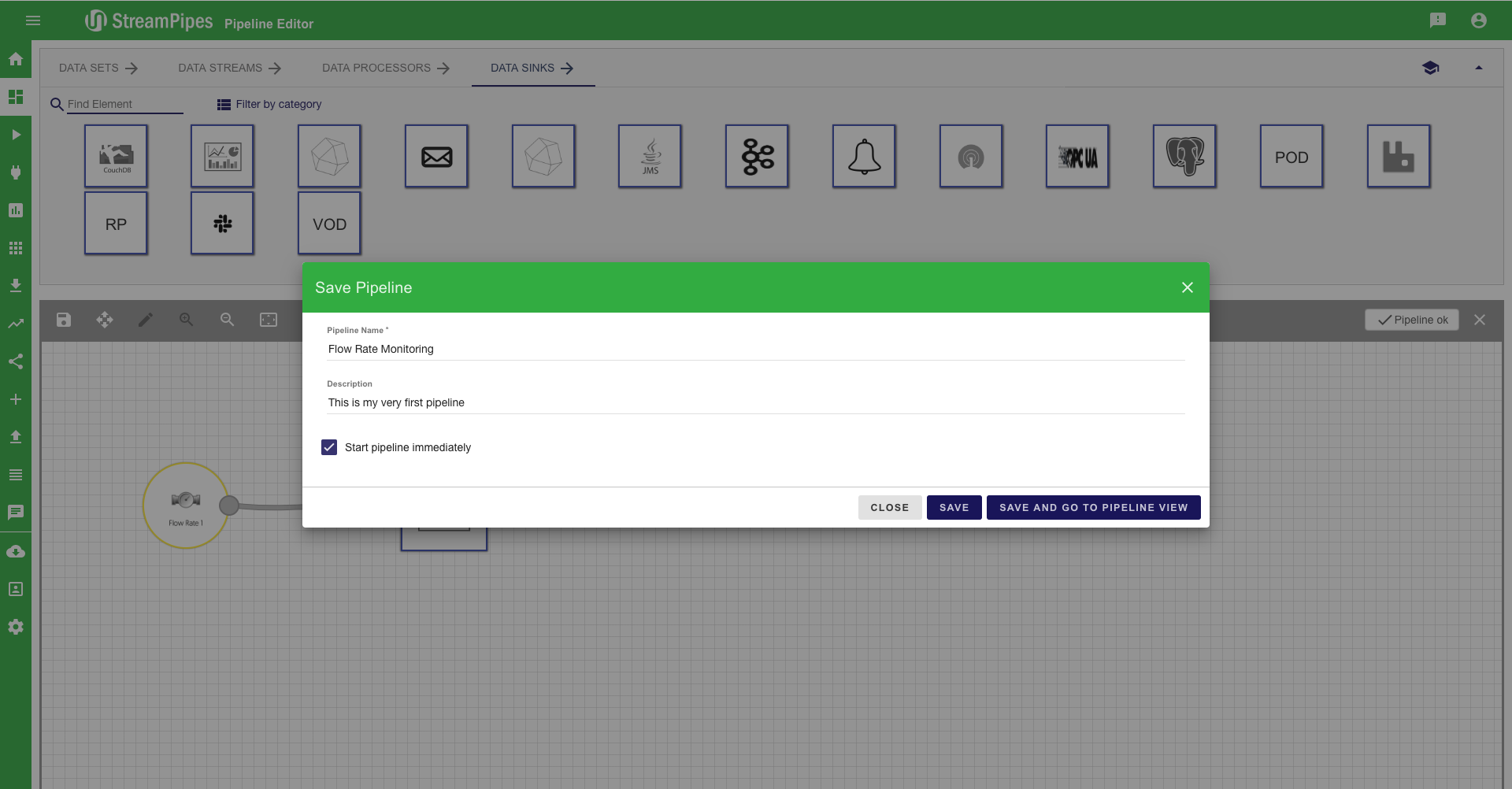Switch to Data Processors tab
This screenshot has height=789, width=1512.
point(385,69)
